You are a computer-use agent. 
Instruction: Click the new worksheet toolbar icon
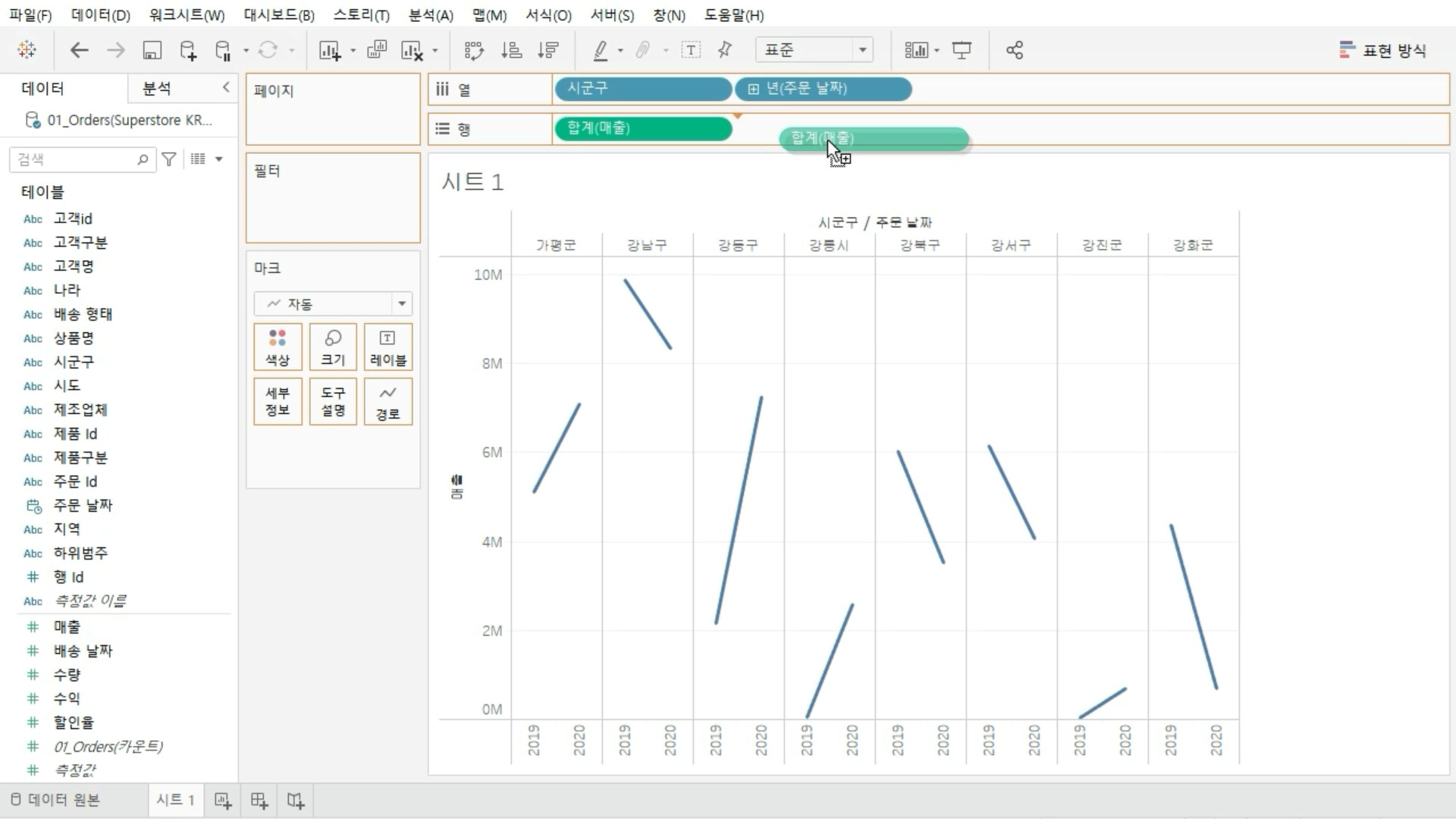330,51
